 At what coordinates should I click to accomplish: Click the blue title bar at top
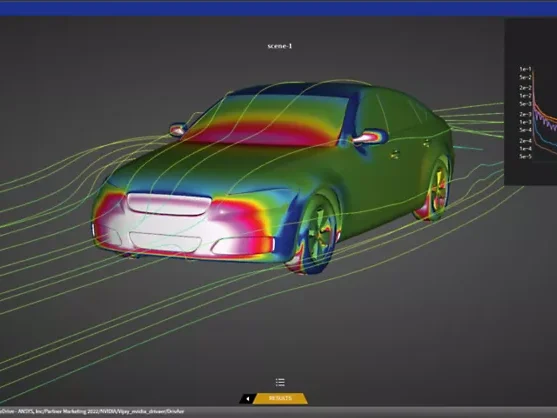[x=278, y=8]
